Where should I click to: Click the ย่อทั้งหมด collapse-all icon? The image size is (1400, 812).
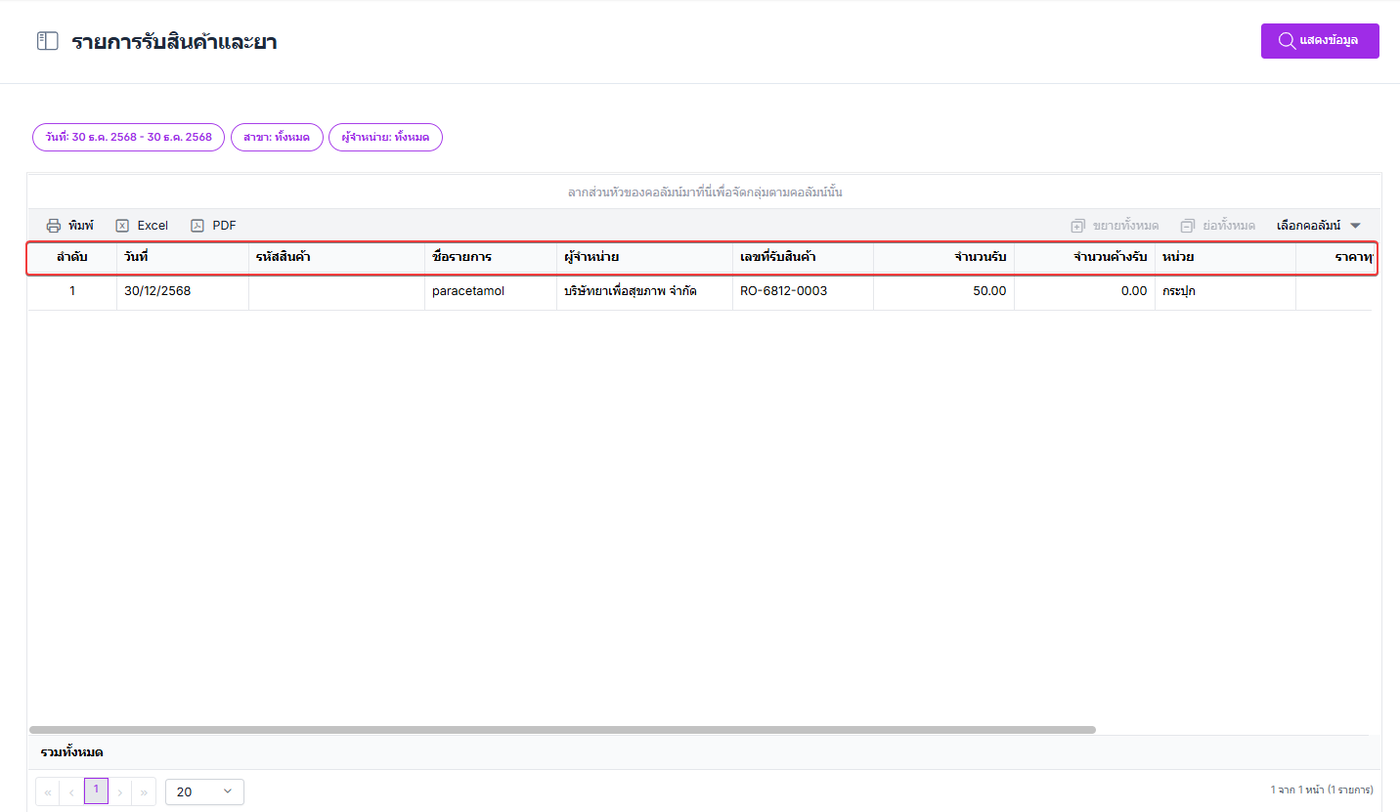click(x=1187, y=226)
